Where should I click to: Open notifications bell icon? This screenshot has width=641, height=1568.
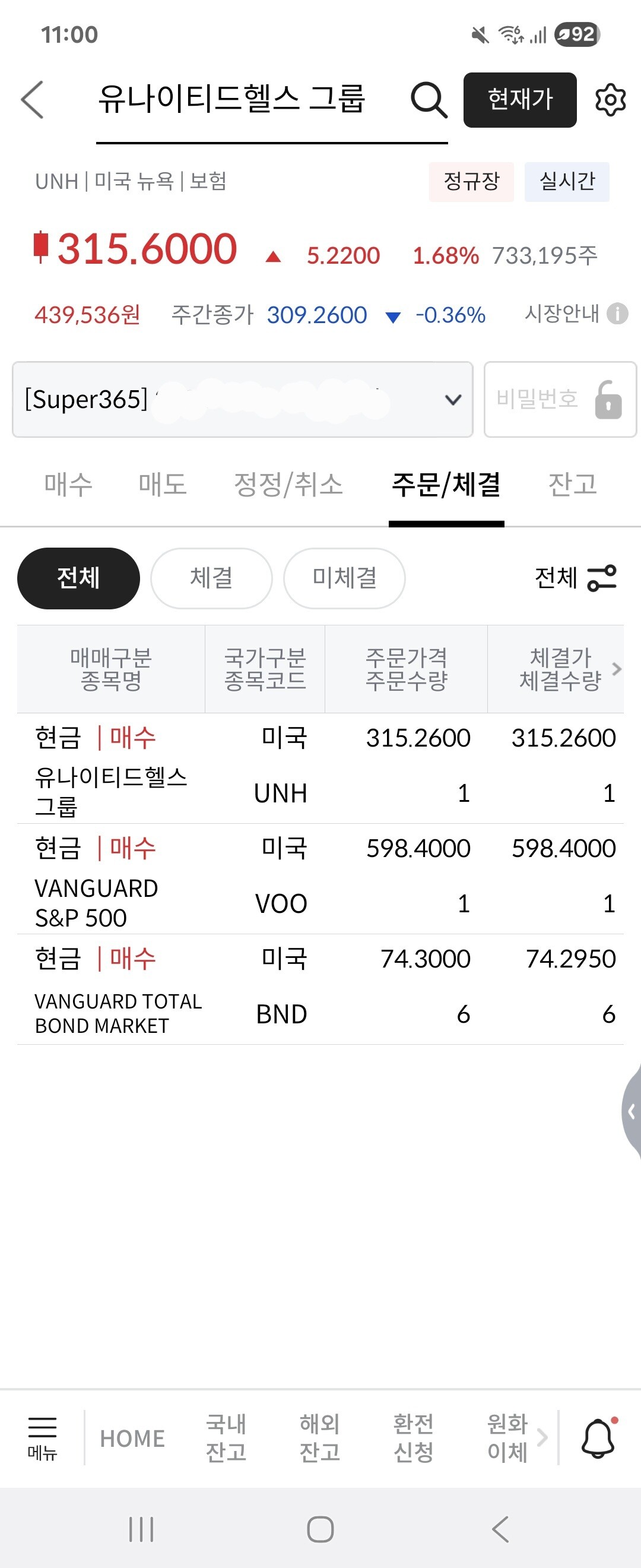(598, 1438)
